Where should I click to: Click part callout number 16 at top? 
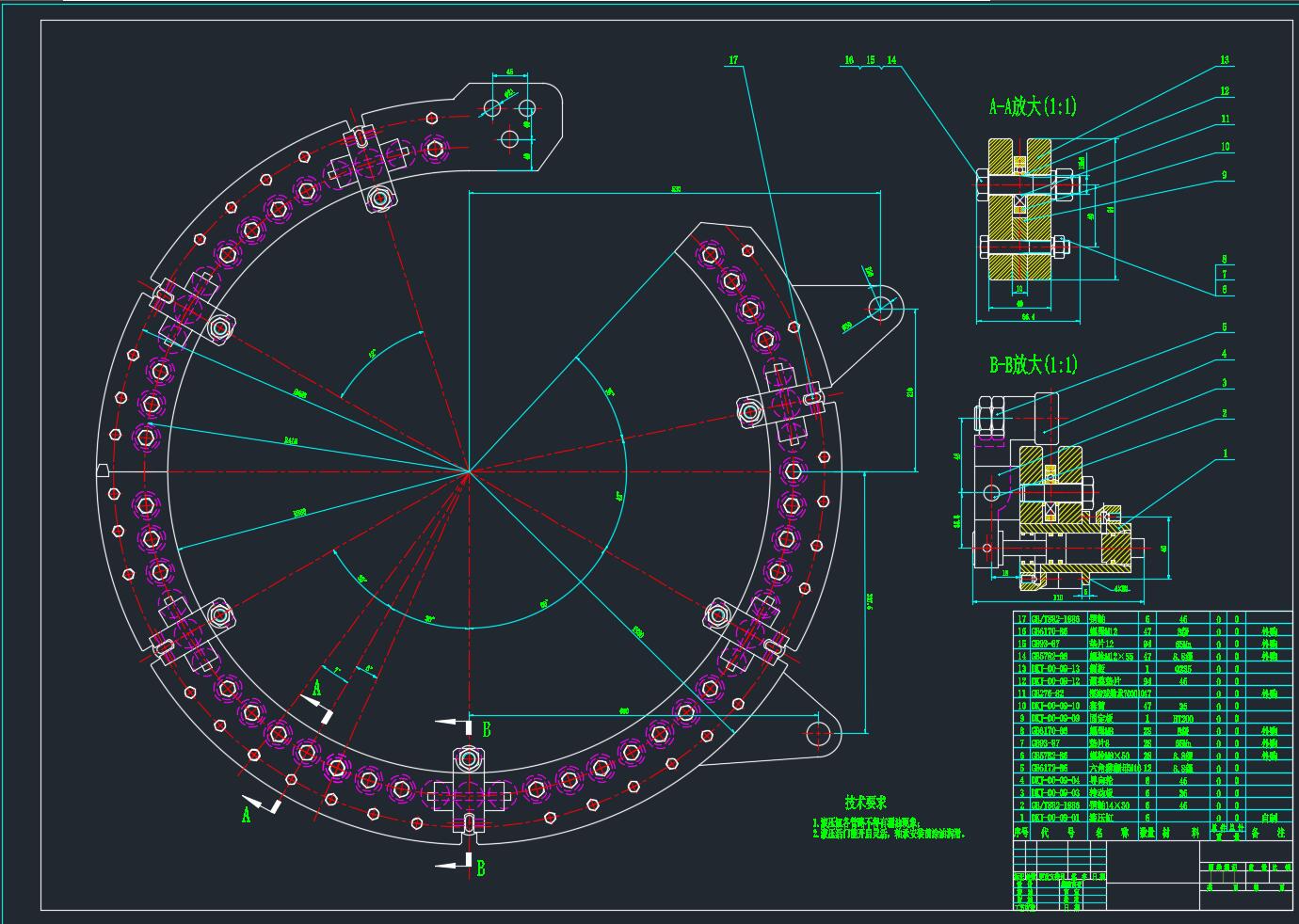click(849, 60)
